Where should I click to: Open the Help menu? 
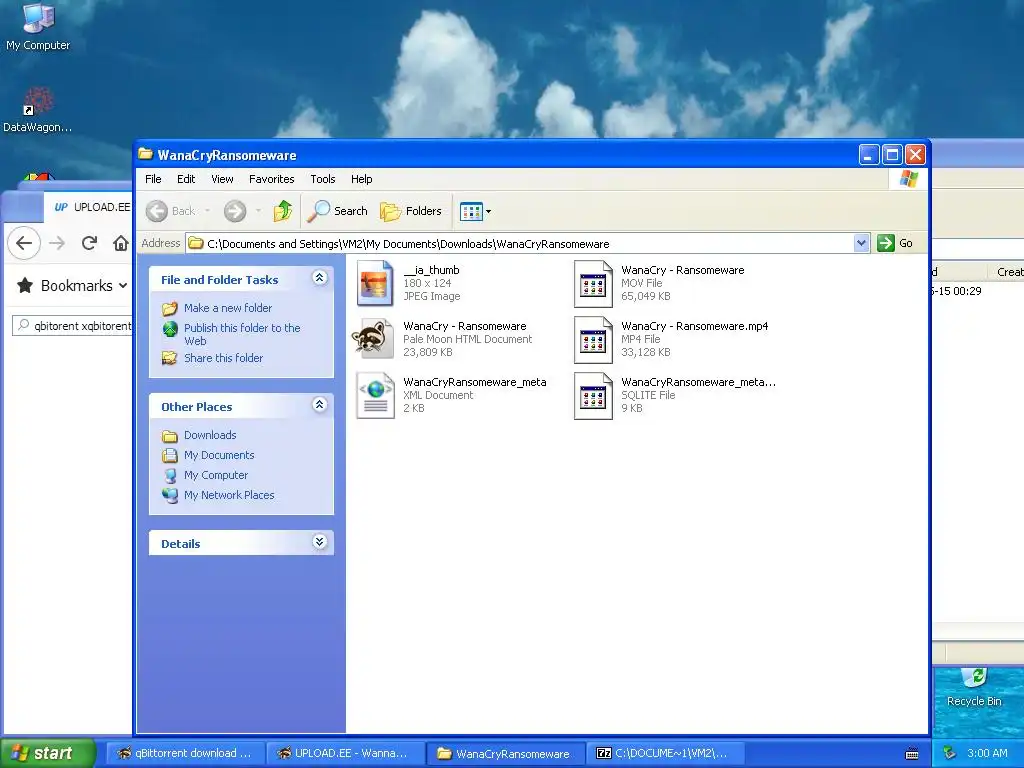click(x=361, y=179)
